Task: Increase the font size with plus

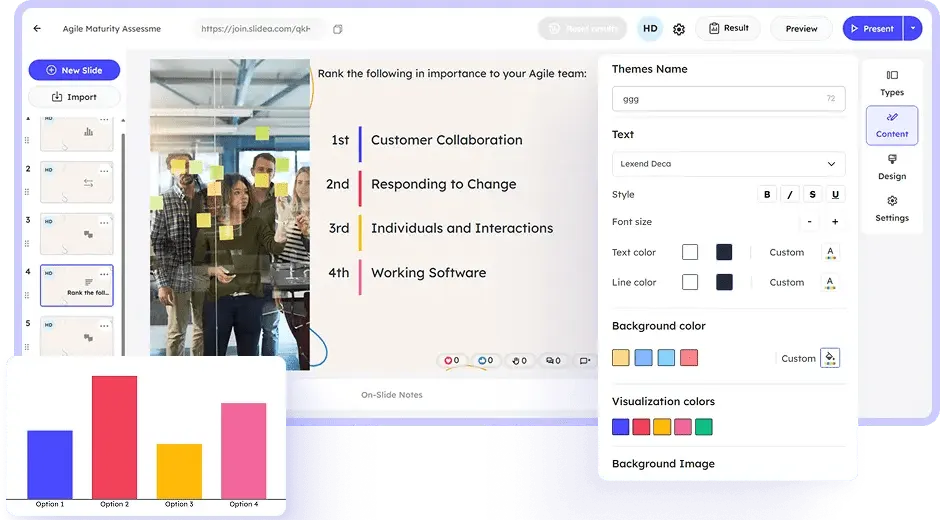Action: 835,222
